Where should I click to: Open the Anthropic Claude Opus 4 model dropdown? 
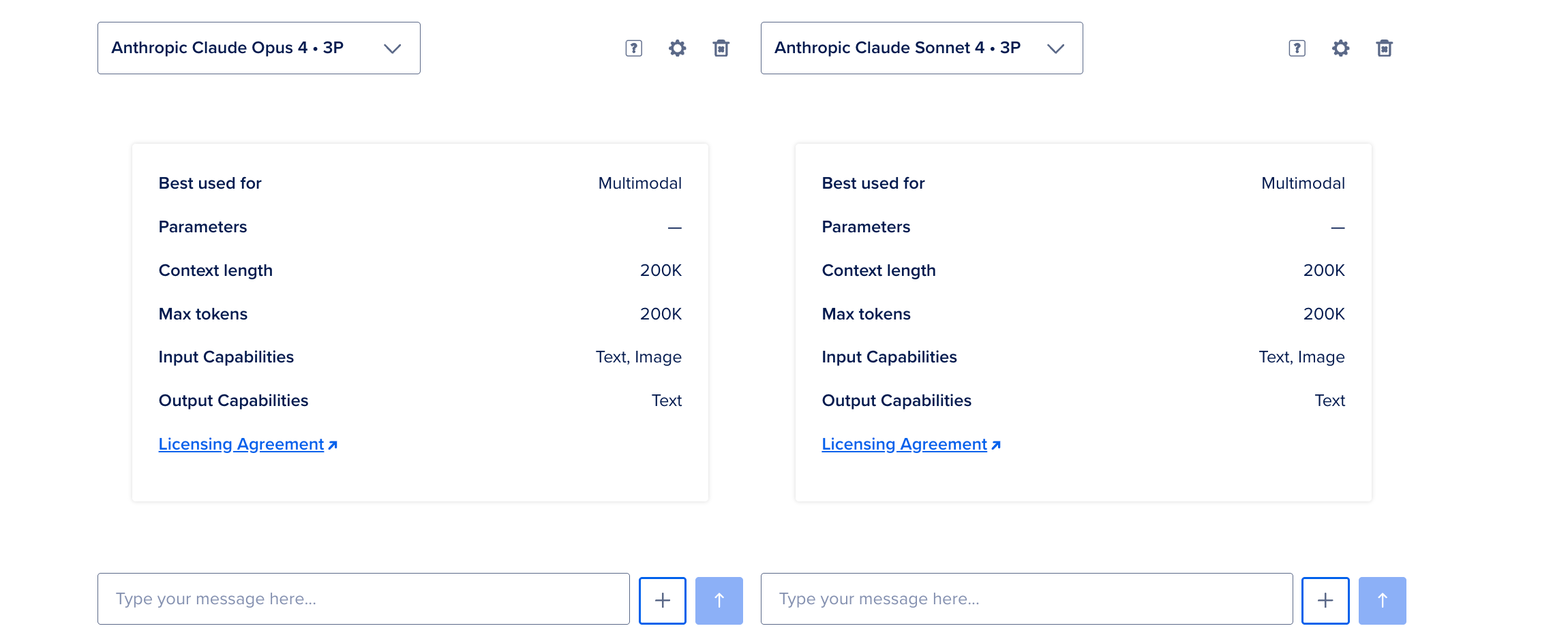(x=258, y=48)
